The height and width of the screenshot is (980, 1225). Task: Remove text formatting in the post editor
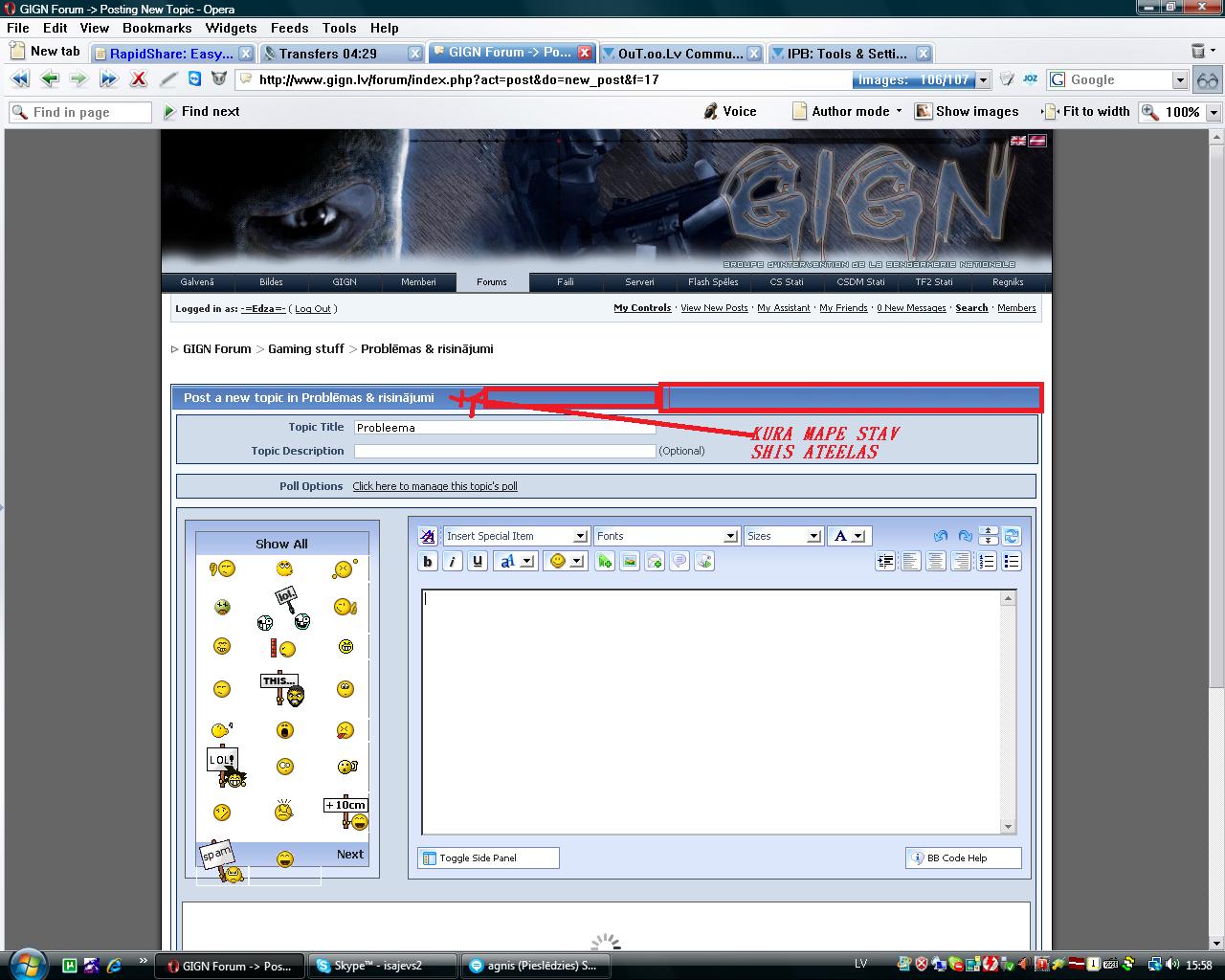coord(428,536)
